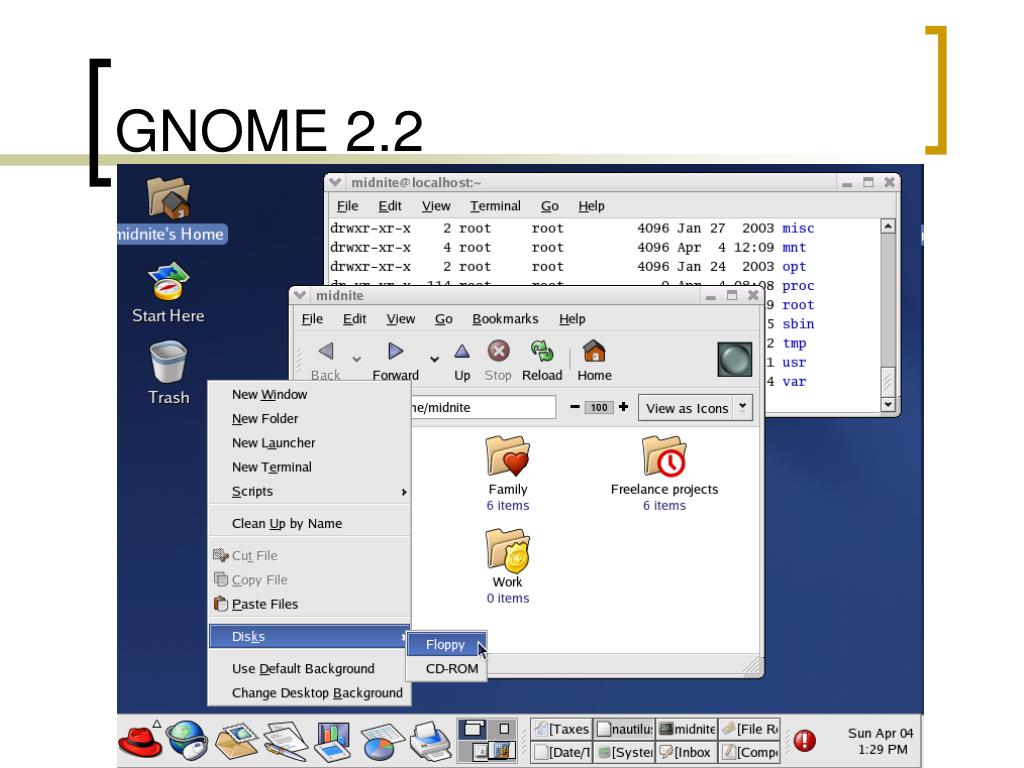Open the Edit menu in Nautilus
This screenshot has width=1024, height=768.
(355, 319)
